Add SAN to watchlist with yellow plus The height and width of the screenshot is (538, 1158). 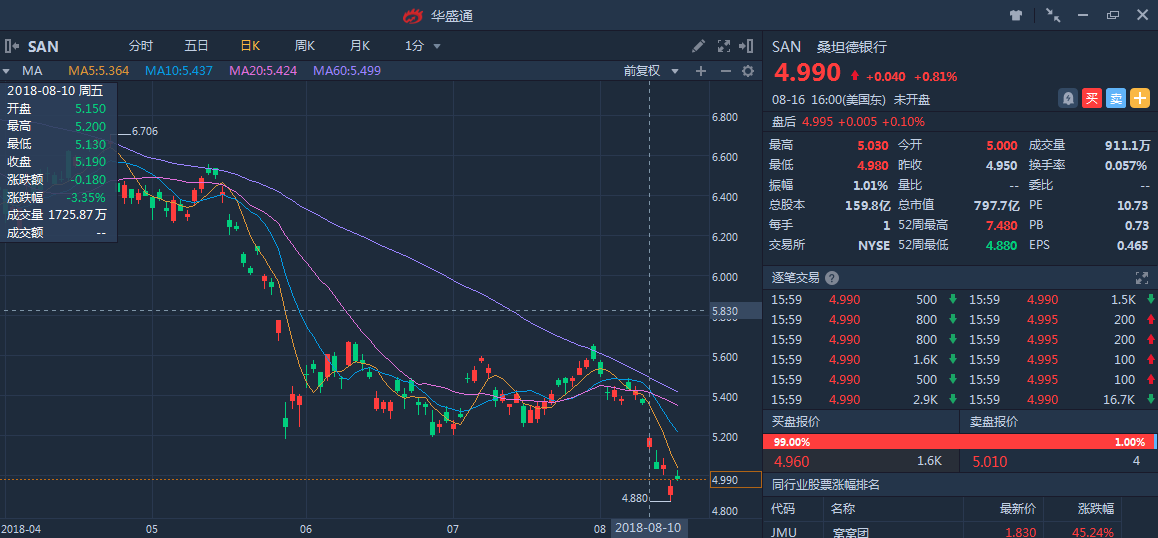[1140, 98]
